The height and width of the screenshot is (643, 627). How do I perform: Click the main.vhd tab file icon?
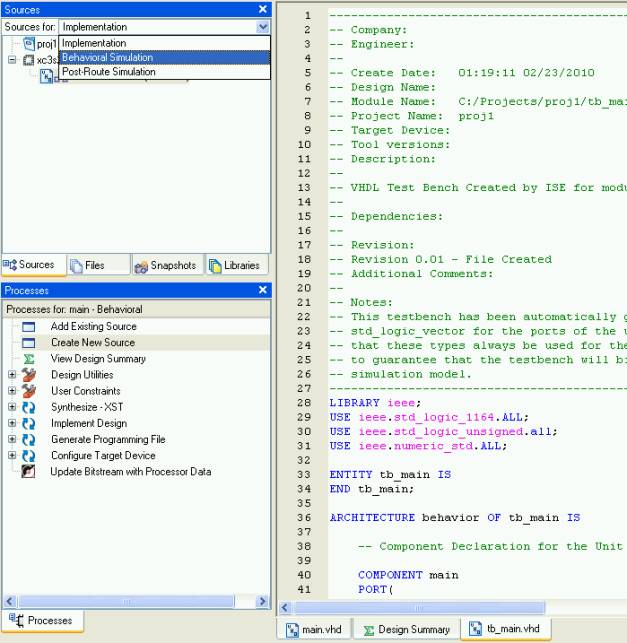[292, 630]
